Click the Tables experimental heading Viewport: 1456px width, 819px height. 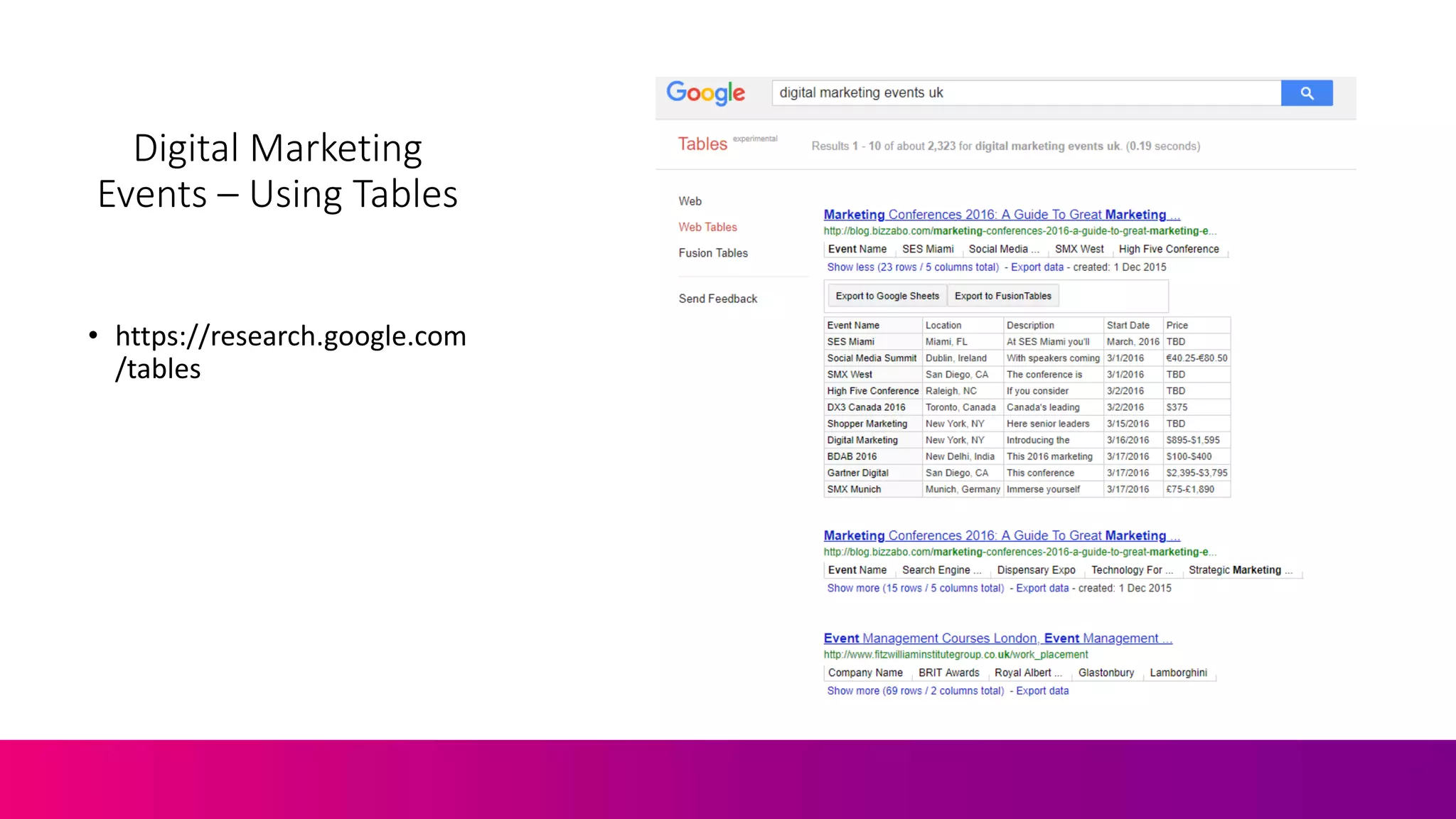click(702, 144)
